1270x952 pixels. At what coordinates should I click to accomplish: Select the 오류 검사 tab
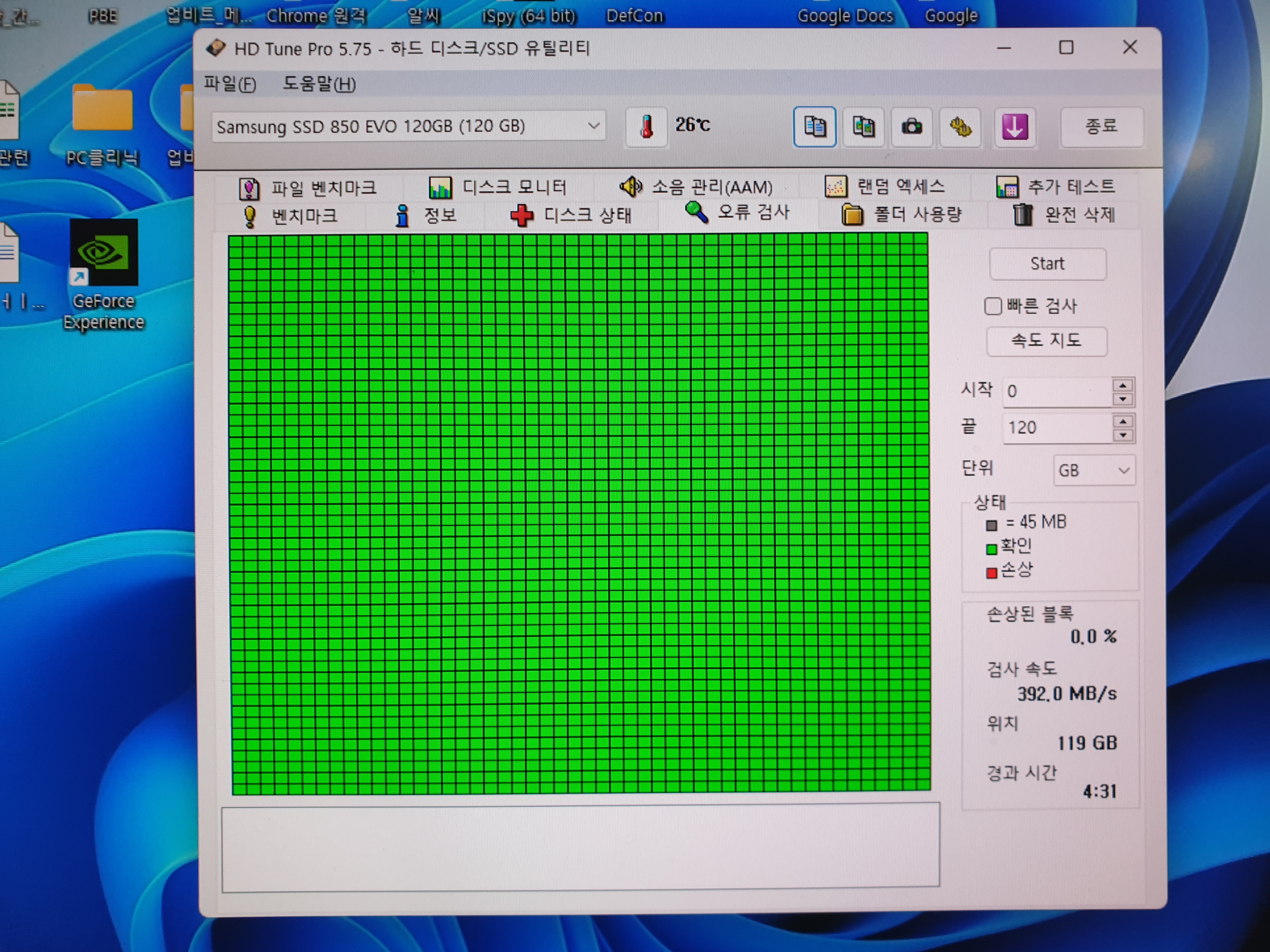(738, 212)
